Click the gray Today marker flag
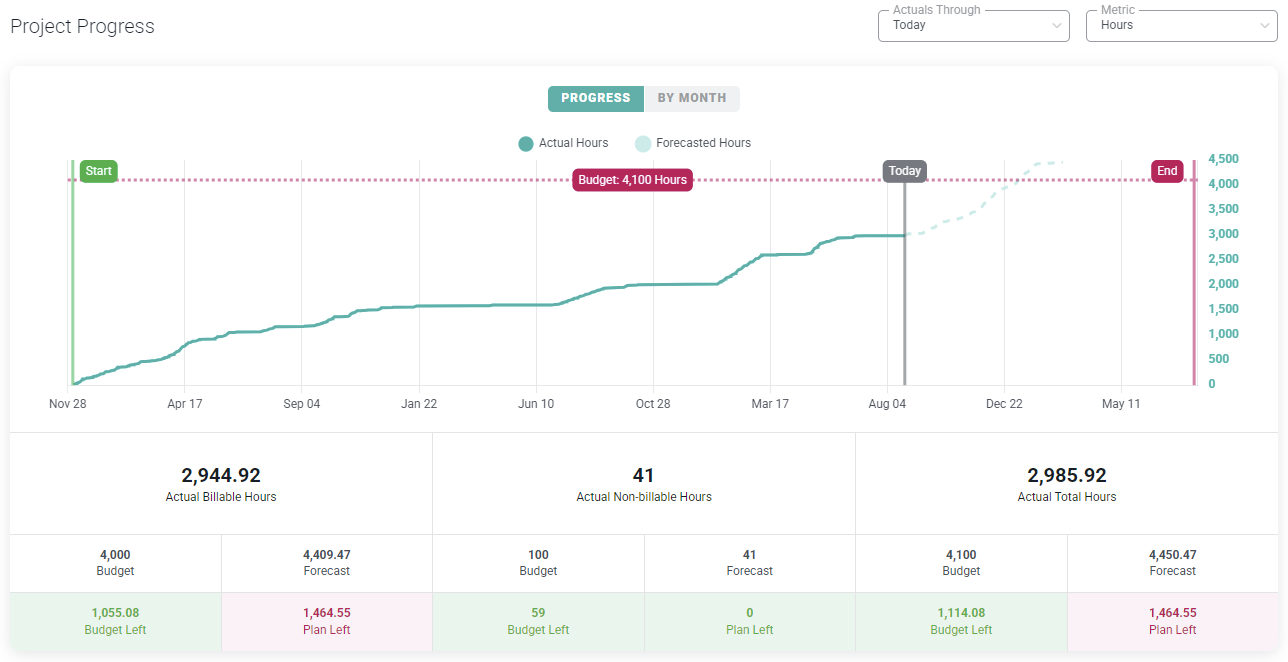 coord(904,171)
